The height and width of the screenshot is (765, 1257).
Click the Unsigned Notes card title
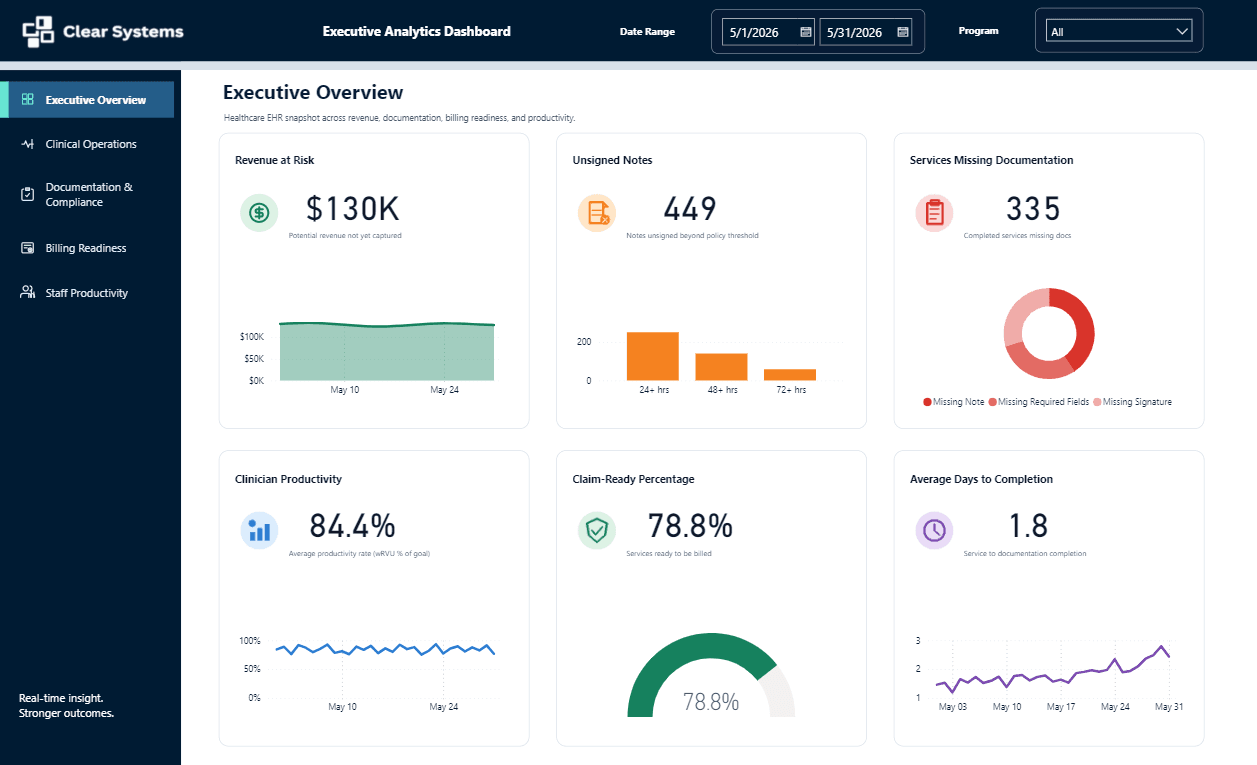pyautogui.click(x=612, y=160)
